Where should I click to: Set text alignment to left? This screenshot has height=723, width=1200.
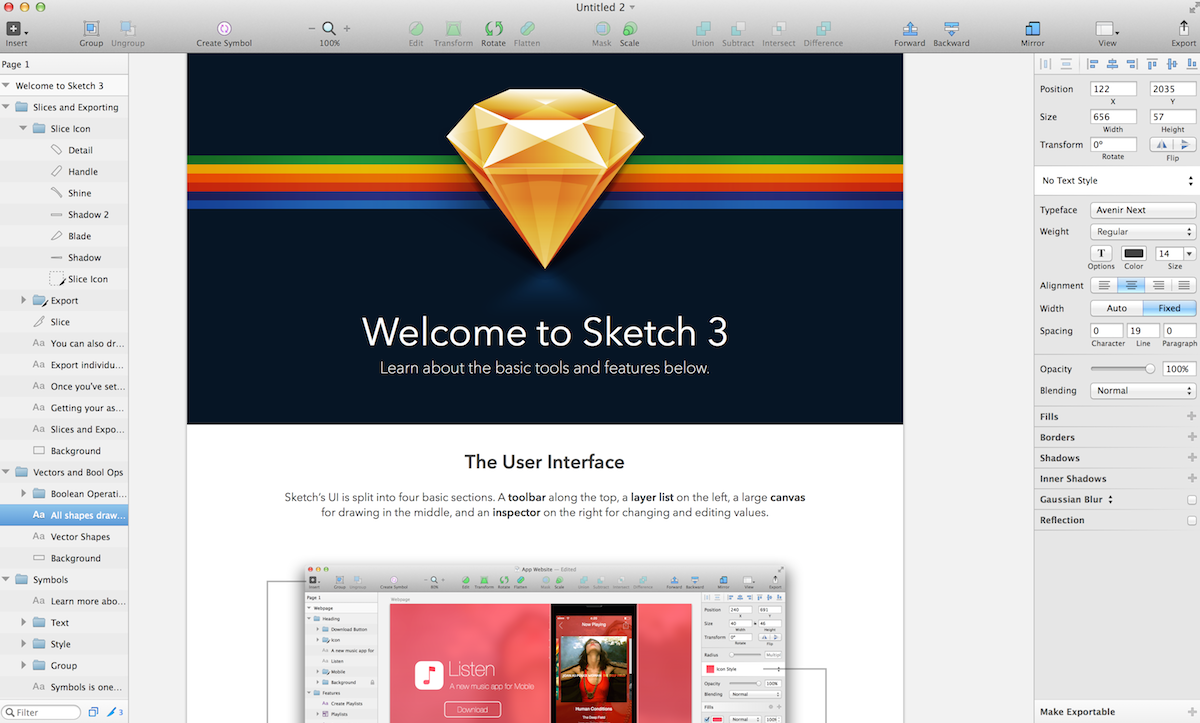coord(1103,286)
